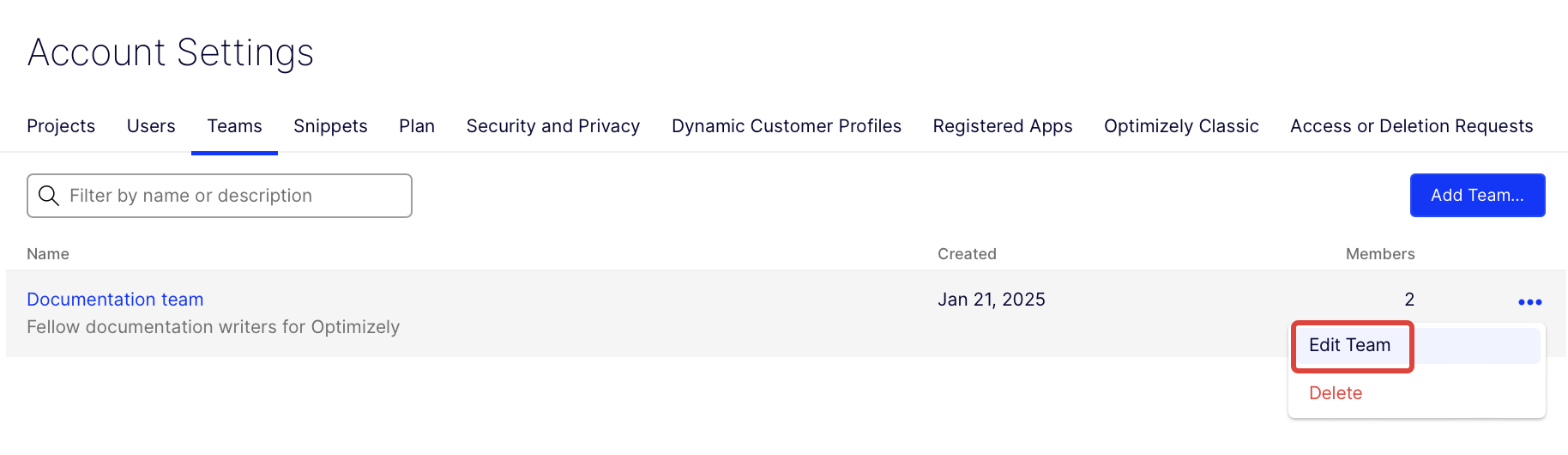Select Delete in the team menu
Image resolution: width=1568 pixels, height=455 pixels.
click(x=1336, y=393)
